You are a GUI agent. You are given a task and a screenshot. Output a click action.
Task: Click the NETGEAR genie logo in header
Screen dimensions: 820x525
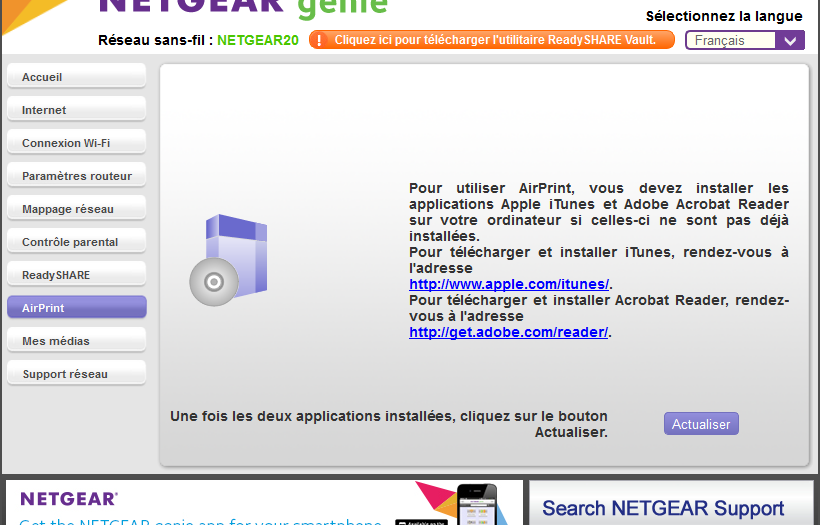pyautogui.click(x=243, y=8)
